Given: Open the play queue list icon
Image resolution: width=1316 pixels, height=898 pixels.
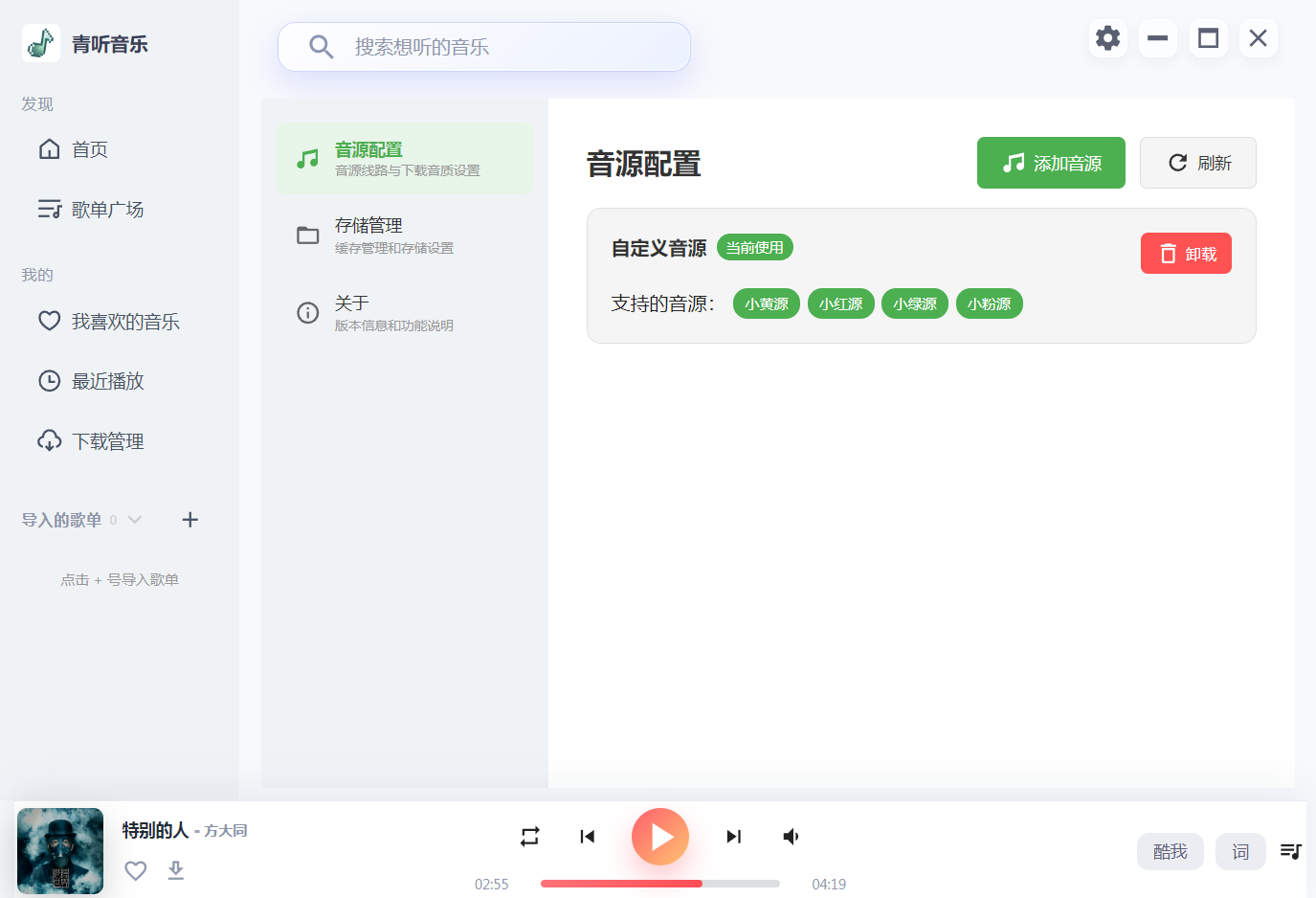Looking at the screenshot, I should click(x=1291, y=851).
